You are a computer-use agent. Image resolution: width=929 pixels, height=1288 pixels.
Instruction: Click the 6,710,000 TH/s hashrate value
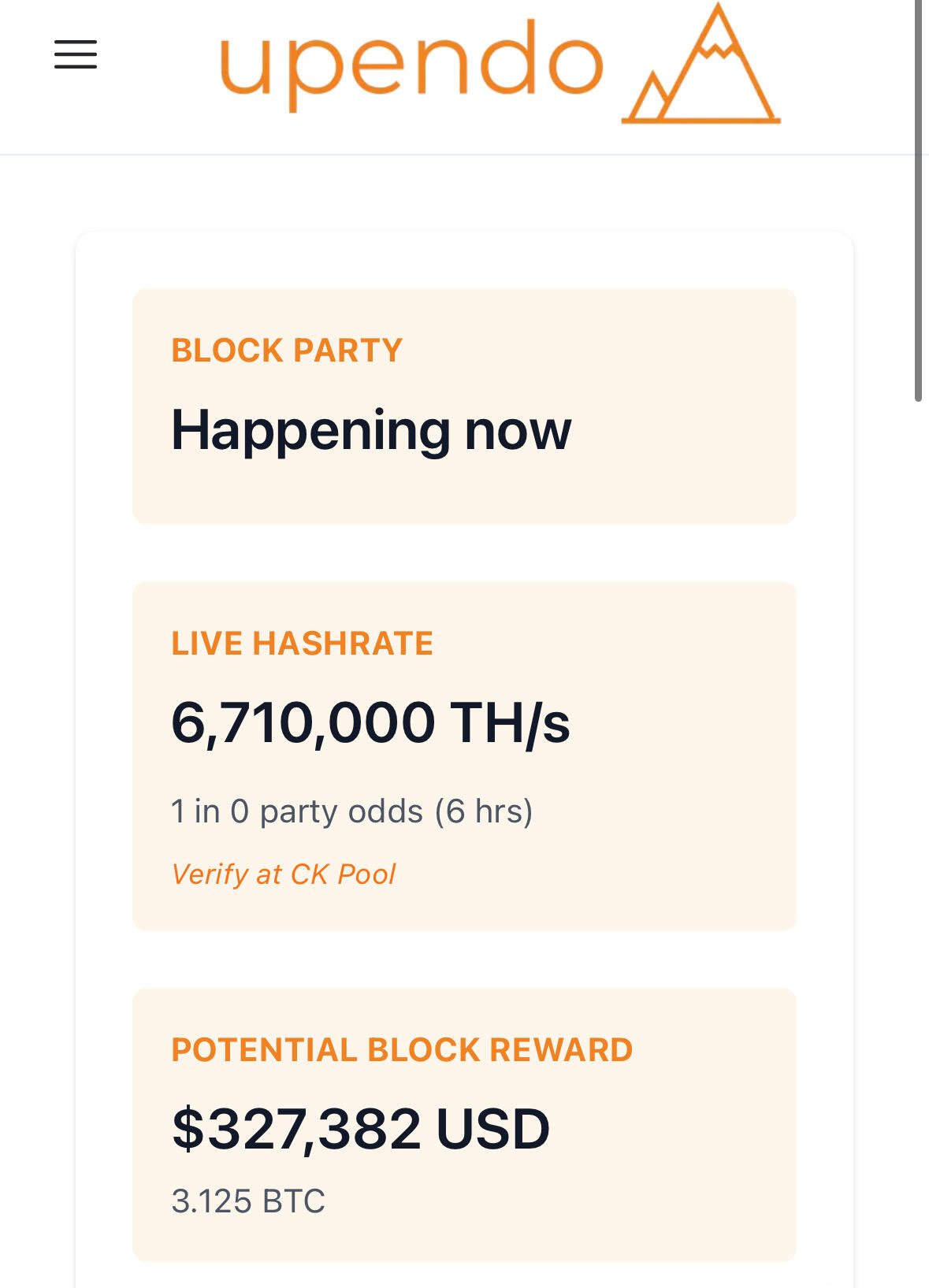point(370,723)
